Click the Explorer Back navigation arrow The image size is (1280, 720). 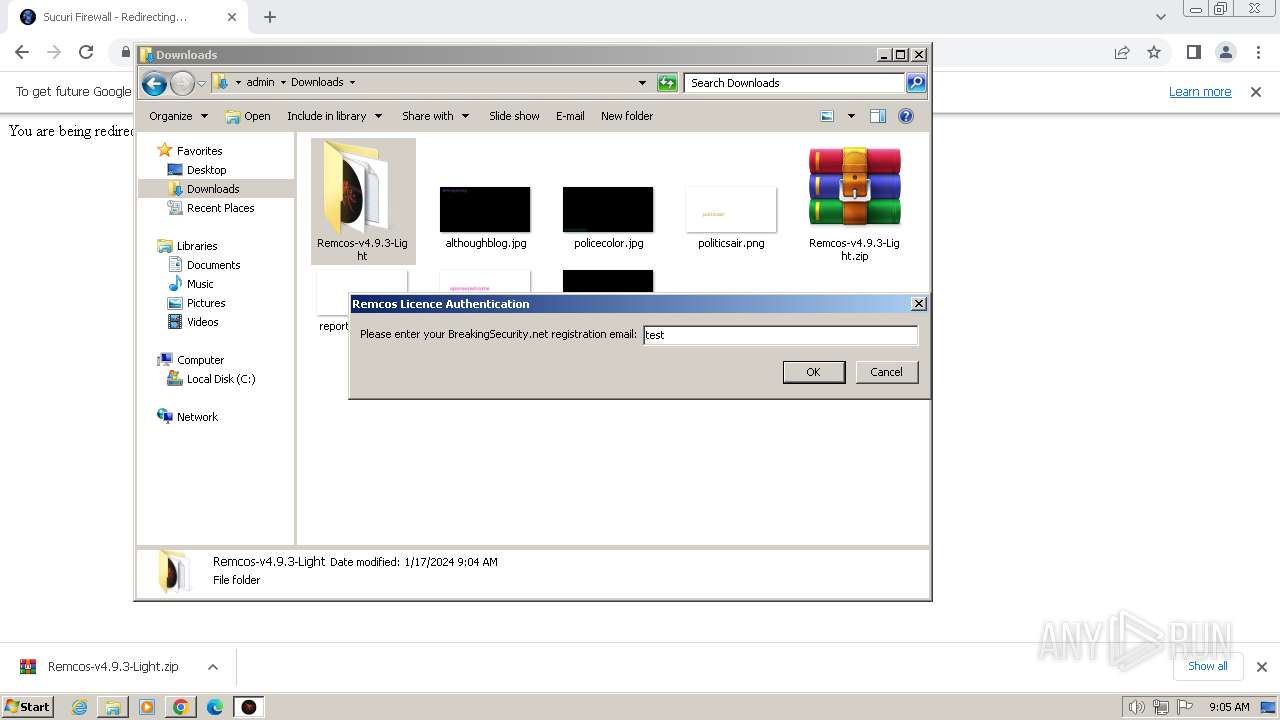pyautogui.click(x=154, y=83)
